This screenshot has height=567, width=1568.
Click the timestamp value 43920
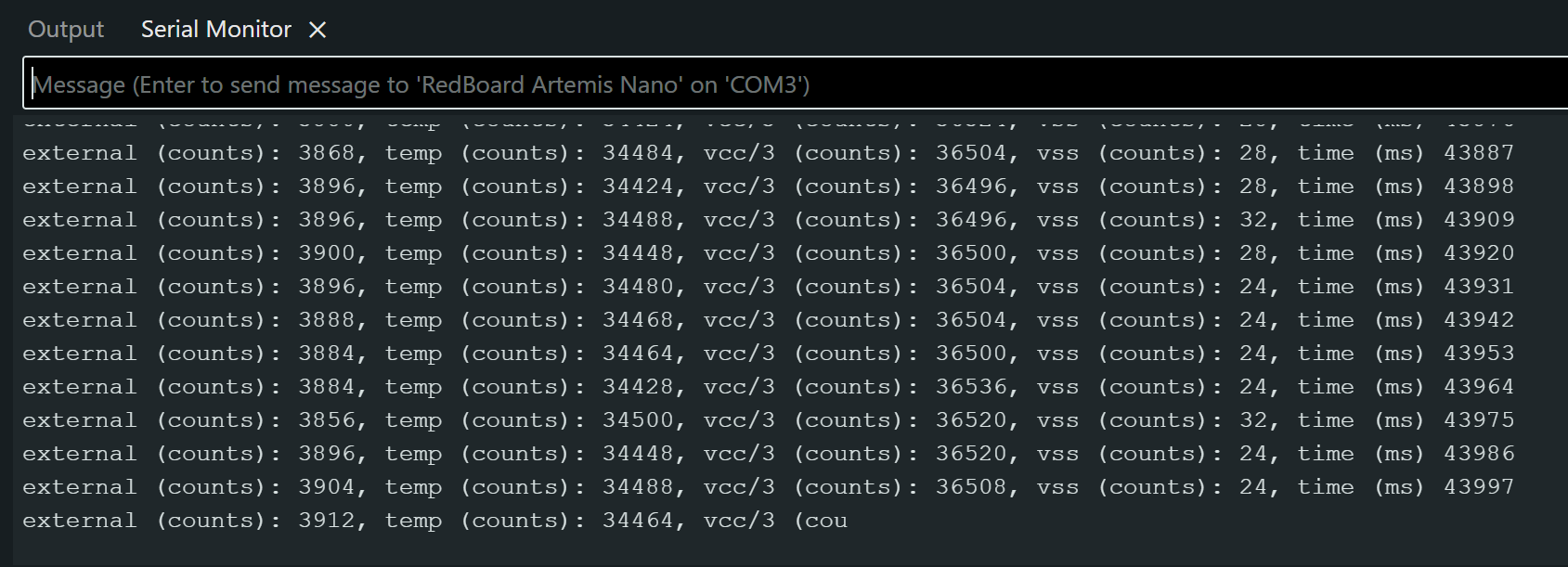click(1478, 253)
